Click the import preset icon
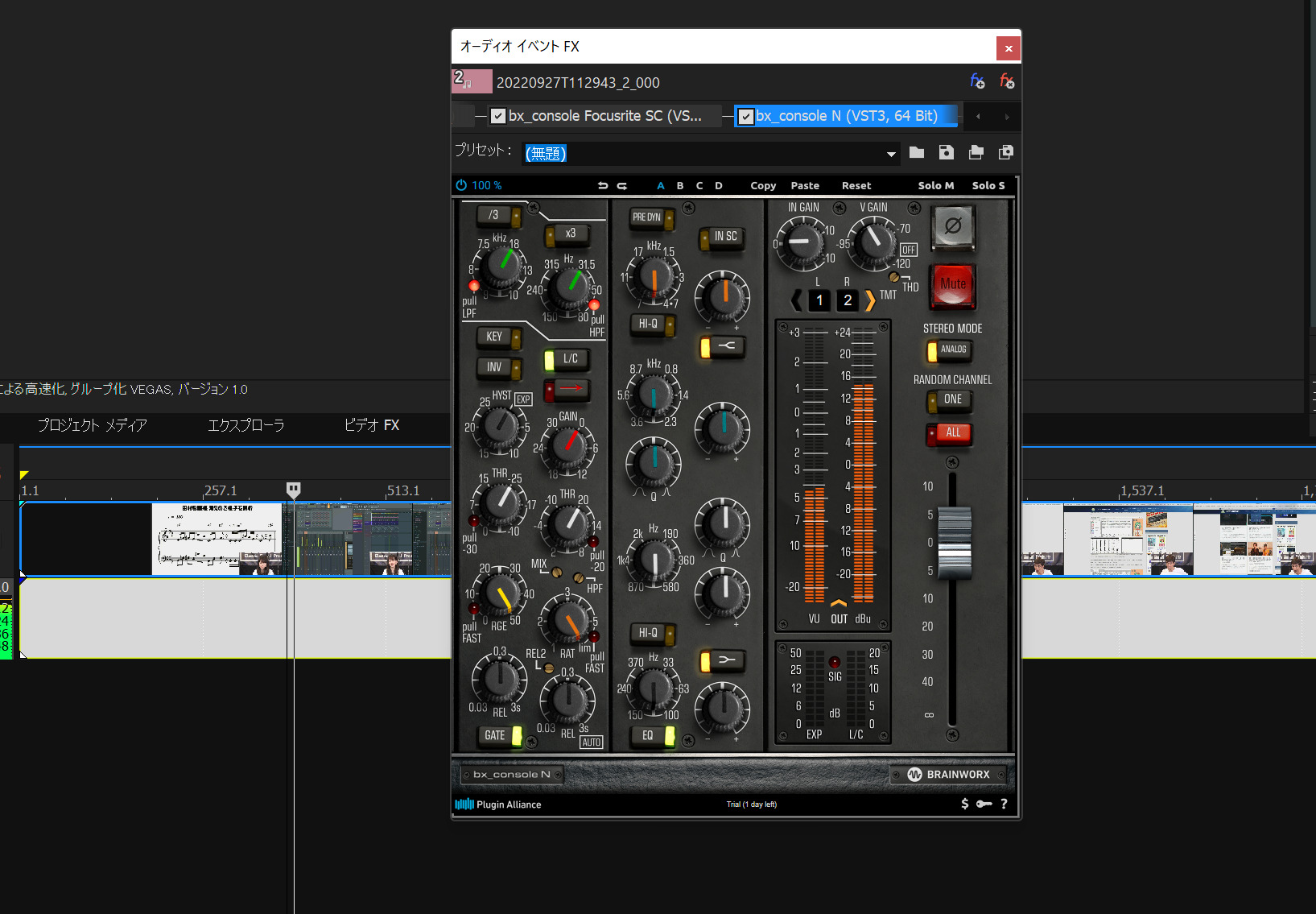 click(x=976, y=152)
